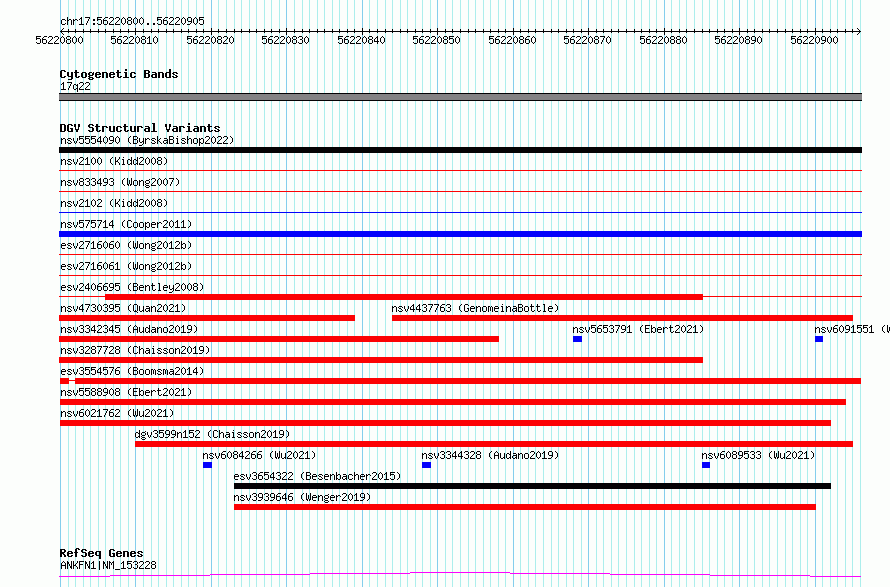This screenshot has width=890, height=587.
Task: Click ruler position 56220880
Action: pos(663,40)
